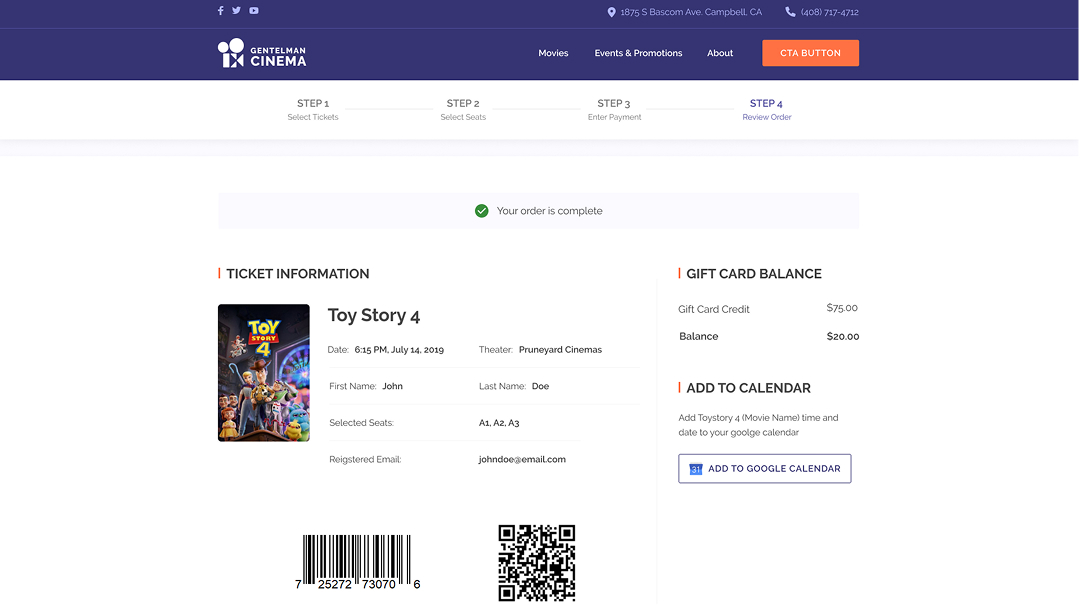
Task: Click the green order complete checkmark
Action: point(481,211)
